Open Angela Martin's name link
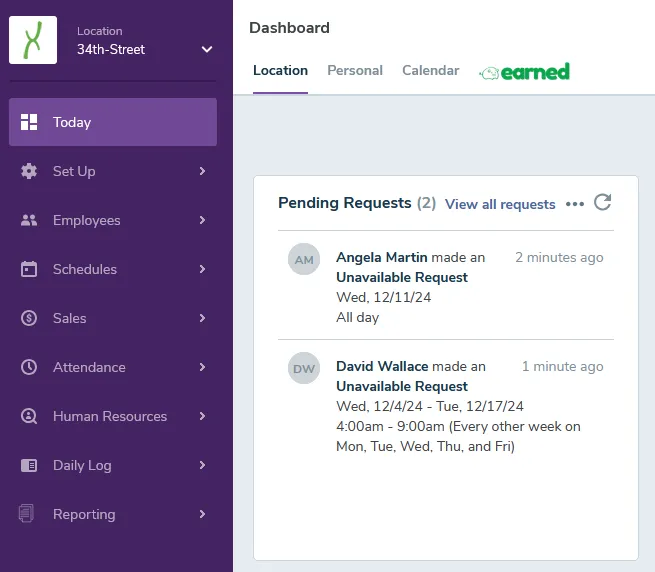Image resolution: width=655 pixels, height=572 pixels. click(x=382, y=257)
